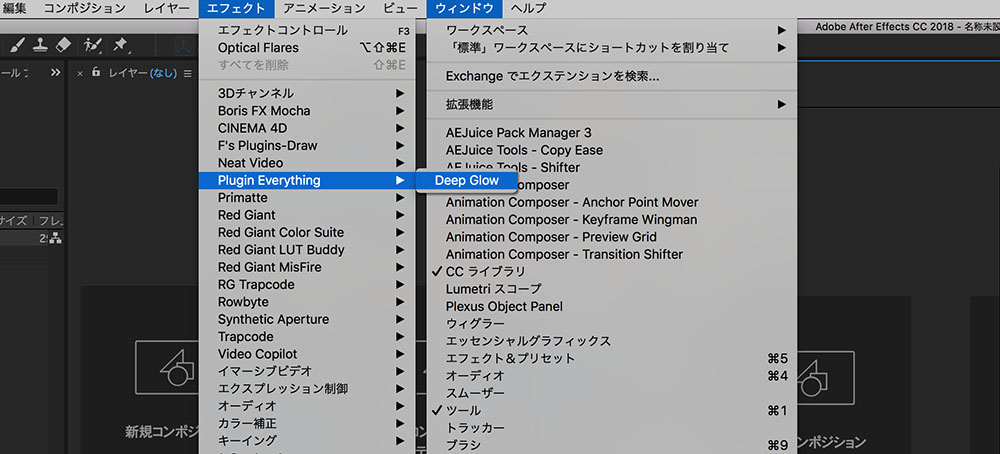Select the Roto Brush tool
This screenshot has height=454, width=1000.
pyautogui.click(x=92, y=45)
